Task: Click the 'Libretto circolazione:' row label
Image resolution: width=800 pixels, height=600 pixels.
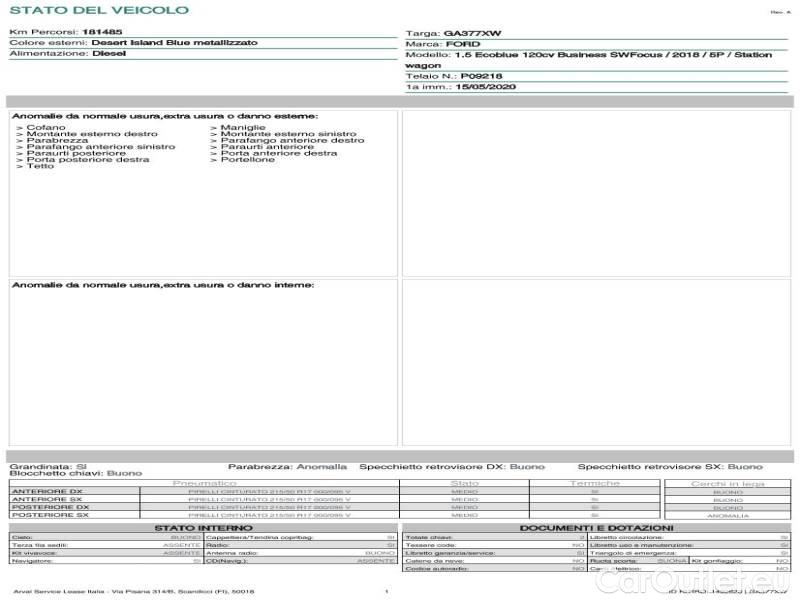Action: click(x=627, y=538)
